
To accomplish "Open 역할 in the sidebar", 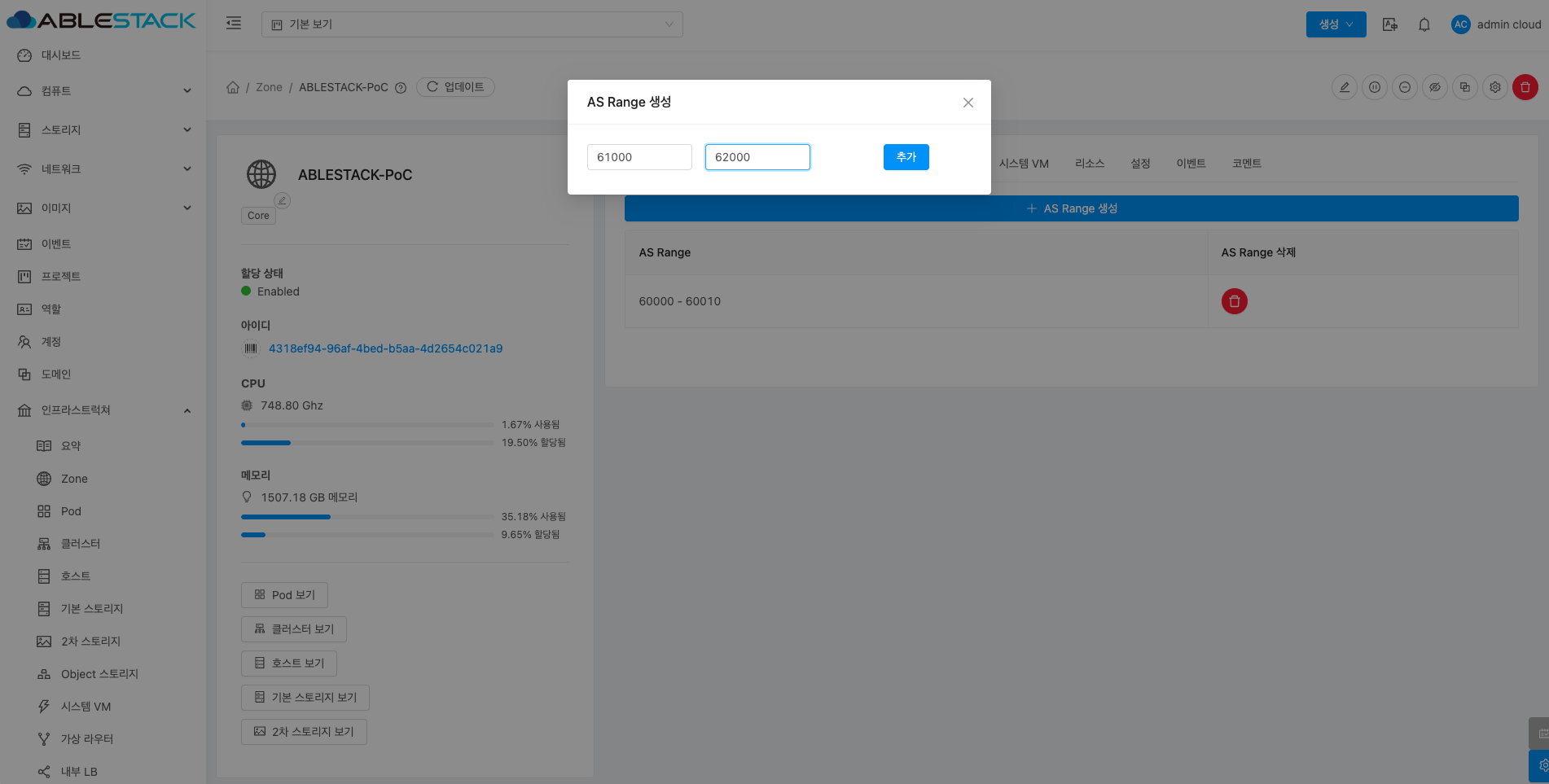I will [x=103, y=309].
